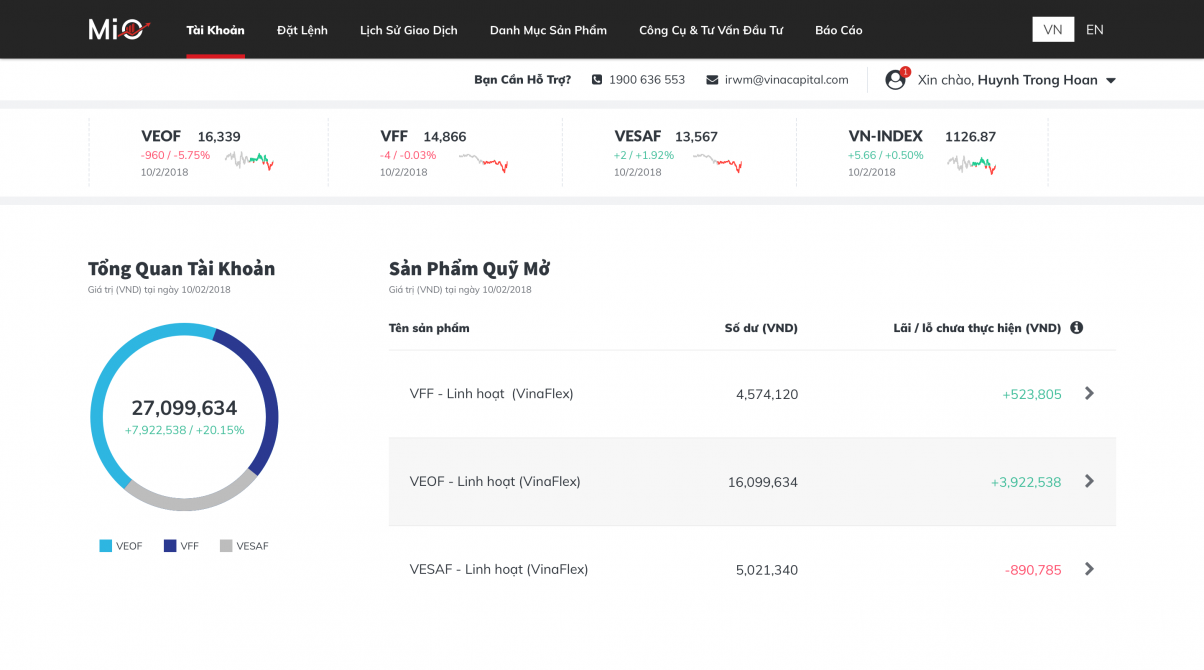
Task: Select the VN language option
Action: pos(1053,30)
